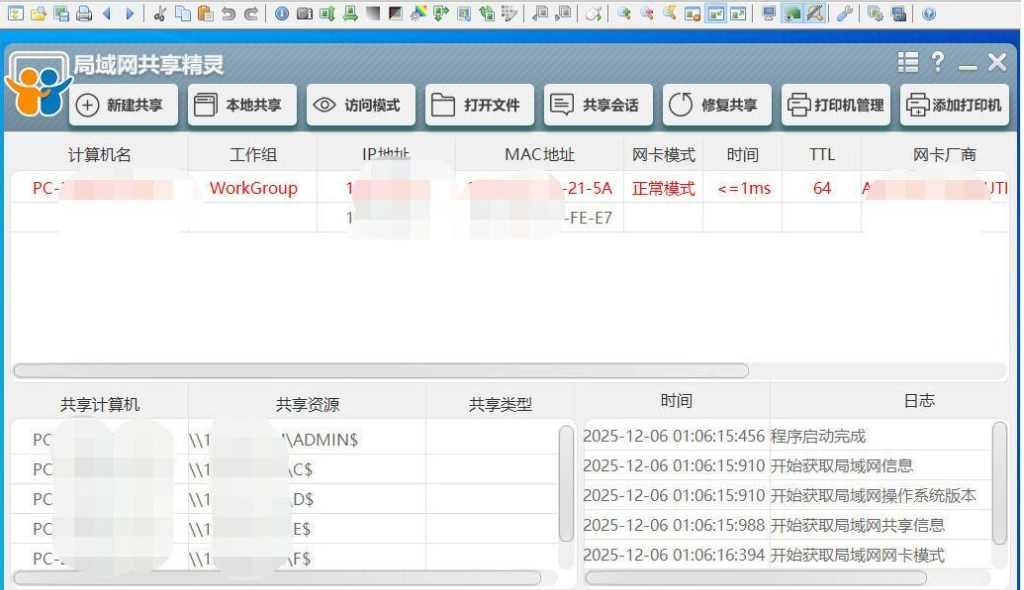Click the 网卡模式 column header
Viewport: 1024px width, 590px height.
[663, 155]
